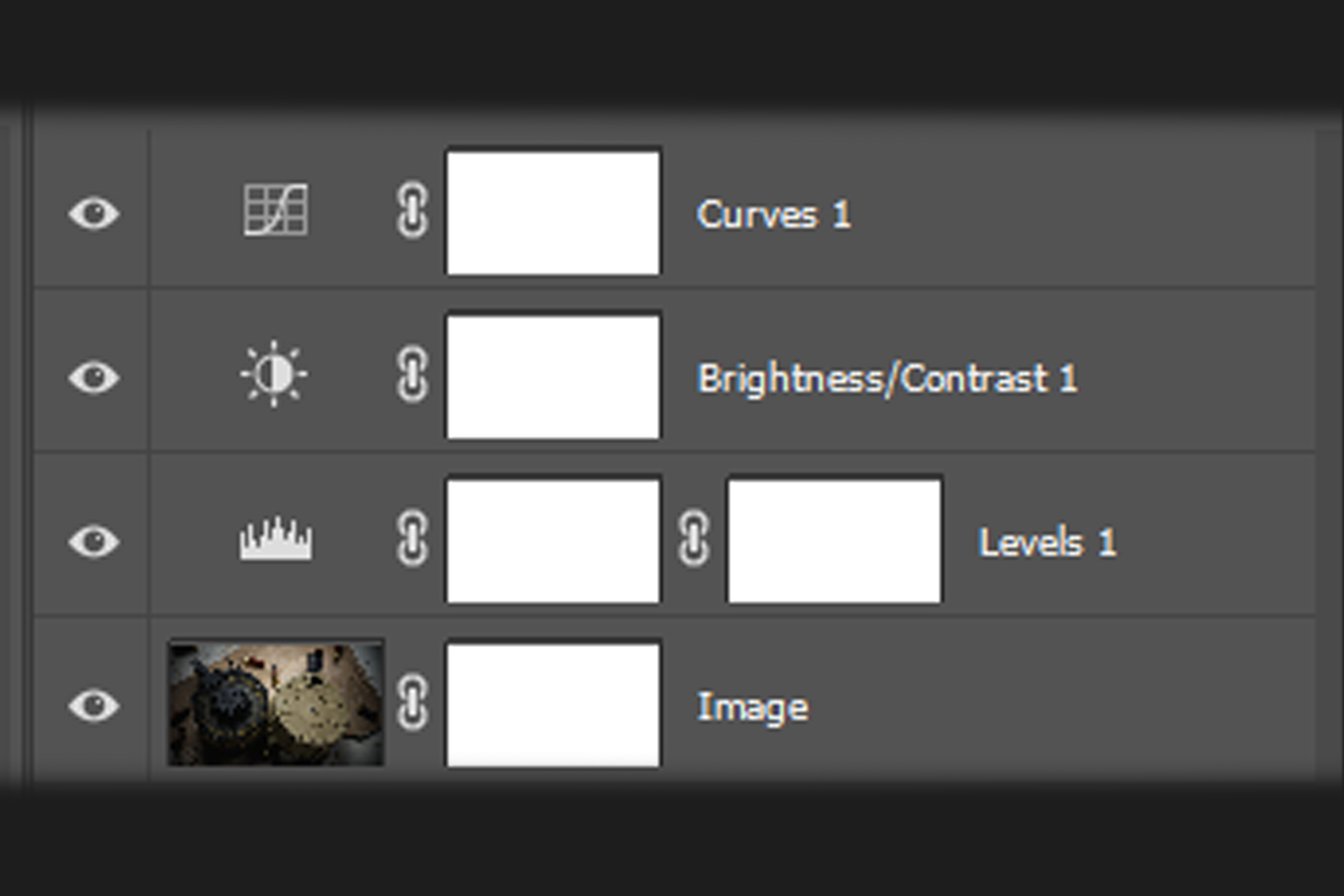Click first mask link icon on Levels 1

click(412, 539)
